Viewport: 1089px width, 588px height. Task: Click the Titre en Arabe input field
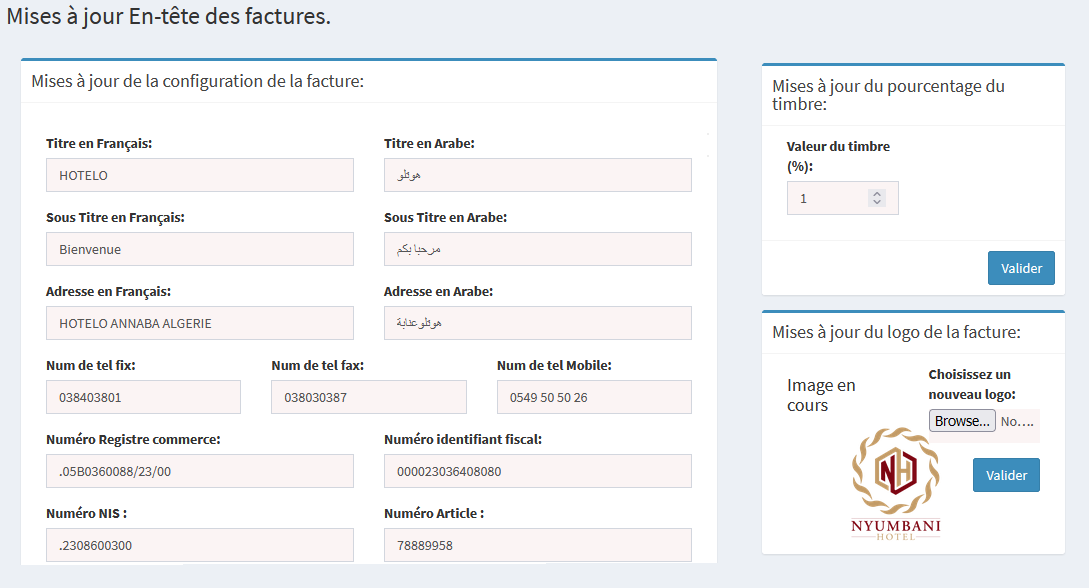(537, 175)
